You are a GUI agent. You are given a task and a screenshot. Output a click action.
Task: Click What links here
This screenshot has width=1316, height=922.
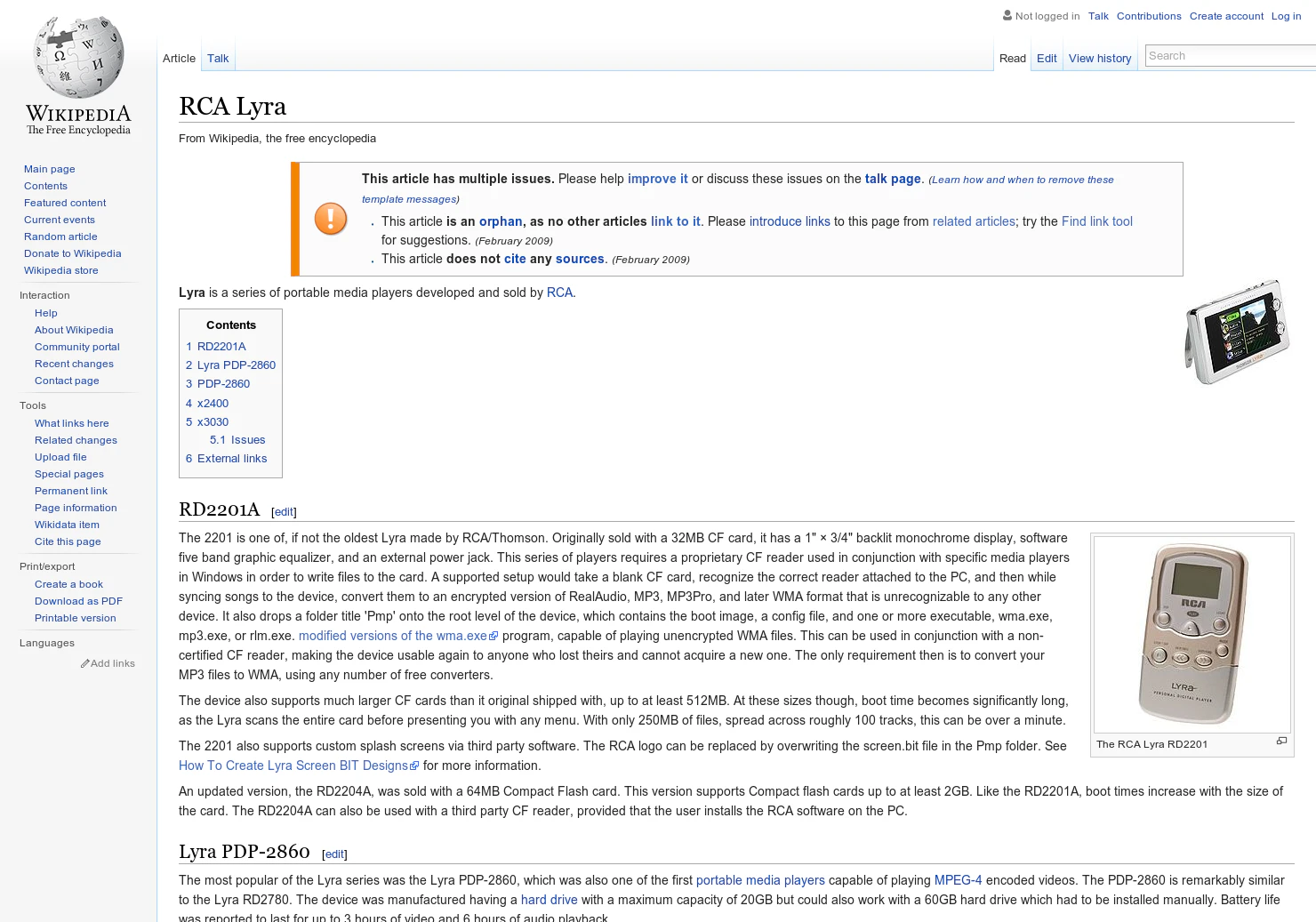coord(72,423)
